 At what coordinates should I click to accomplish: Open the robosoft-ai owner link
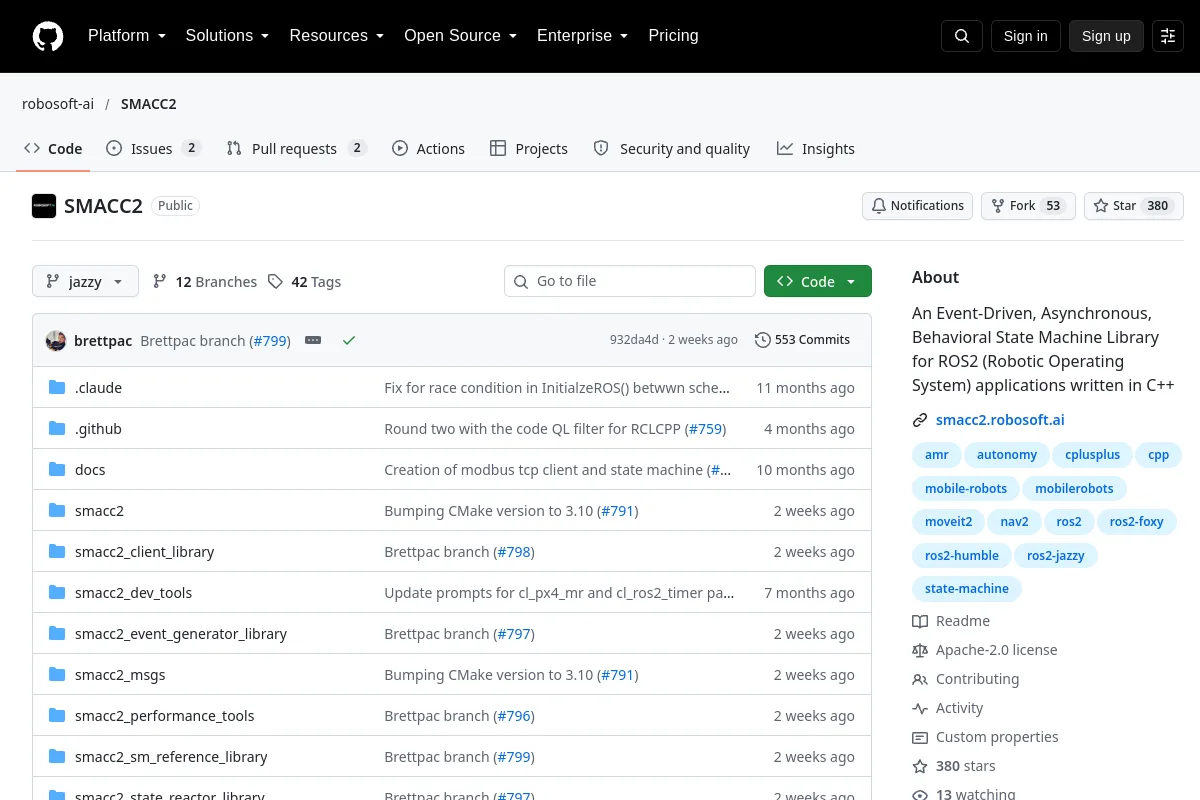pyautogui.click(x=58, y=104)
